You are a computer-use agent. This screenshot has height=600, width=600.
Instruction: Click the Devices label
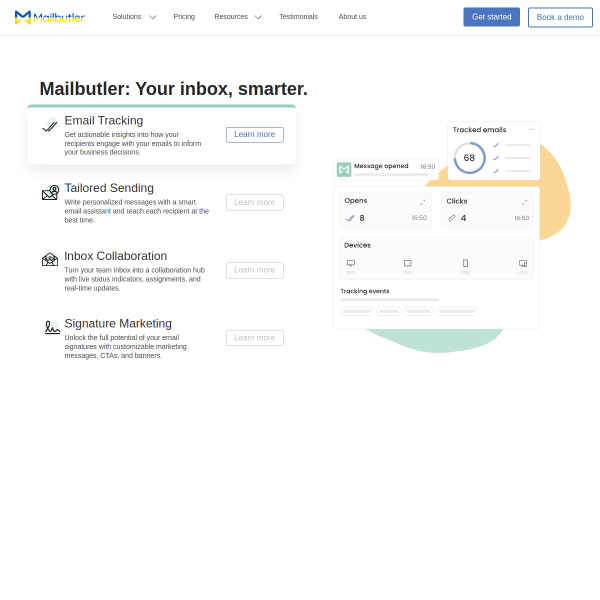357,245
